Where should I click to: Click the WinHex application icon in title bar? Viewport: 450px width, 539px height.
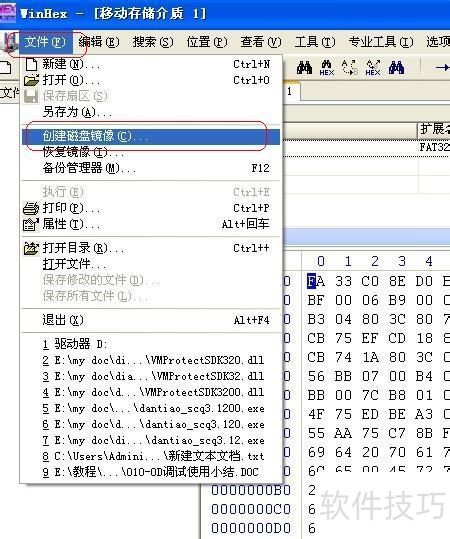pyautogui.click(x=8, y=13)
